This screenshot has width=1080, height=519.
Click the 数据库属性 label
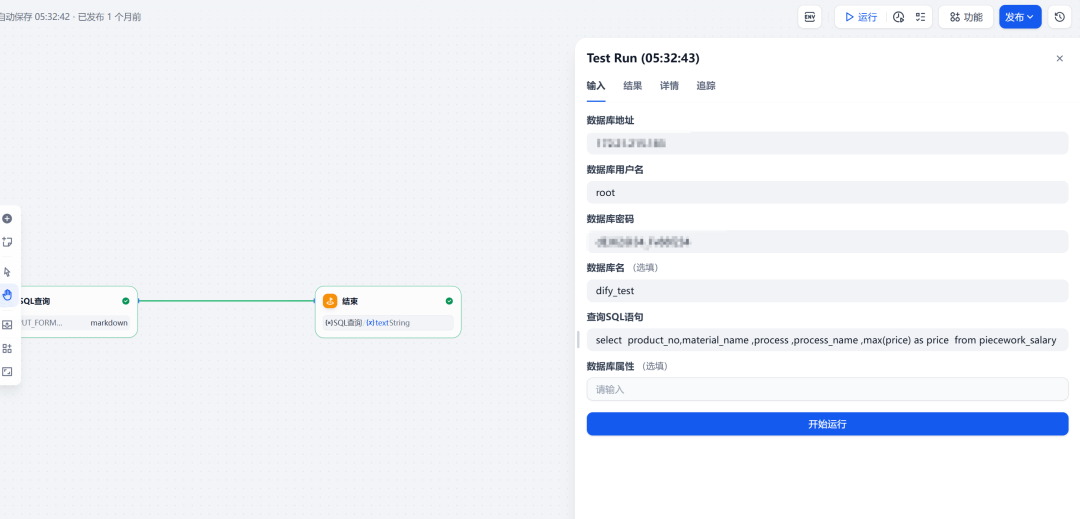coord(610,366)
